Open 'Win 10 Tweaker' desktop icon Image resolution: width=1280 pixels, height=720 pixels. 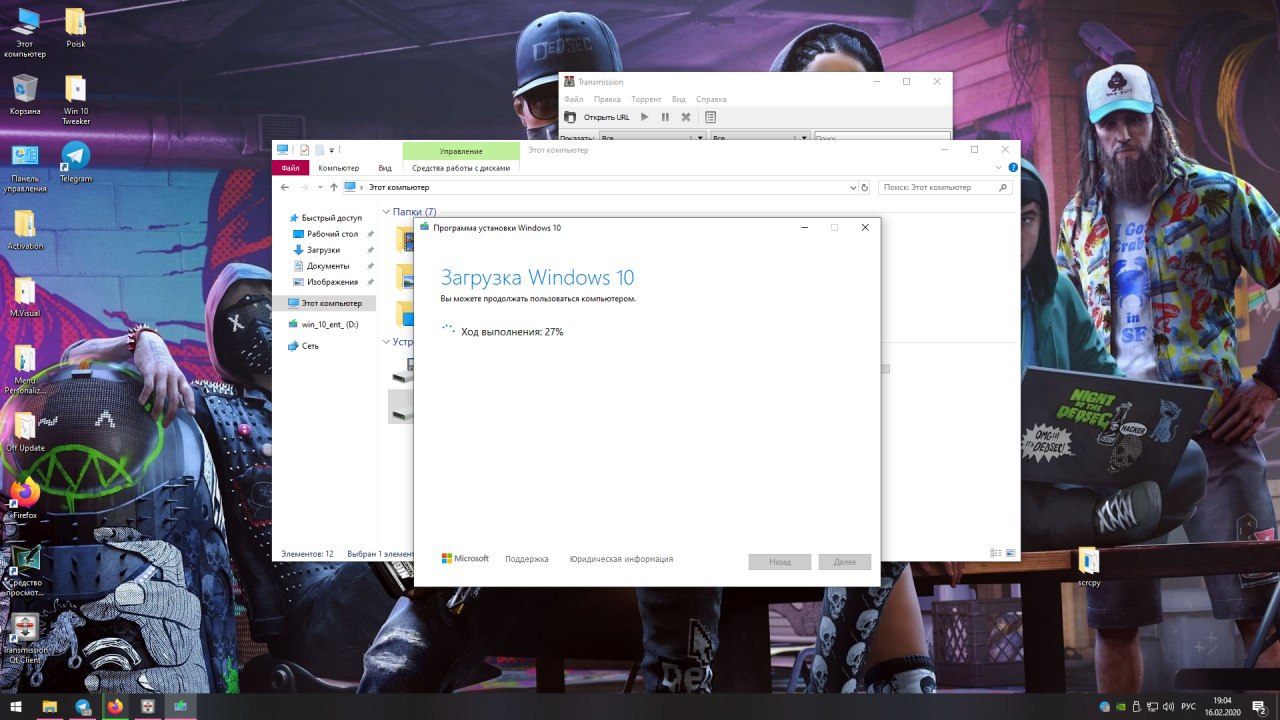tap(76, 100)
